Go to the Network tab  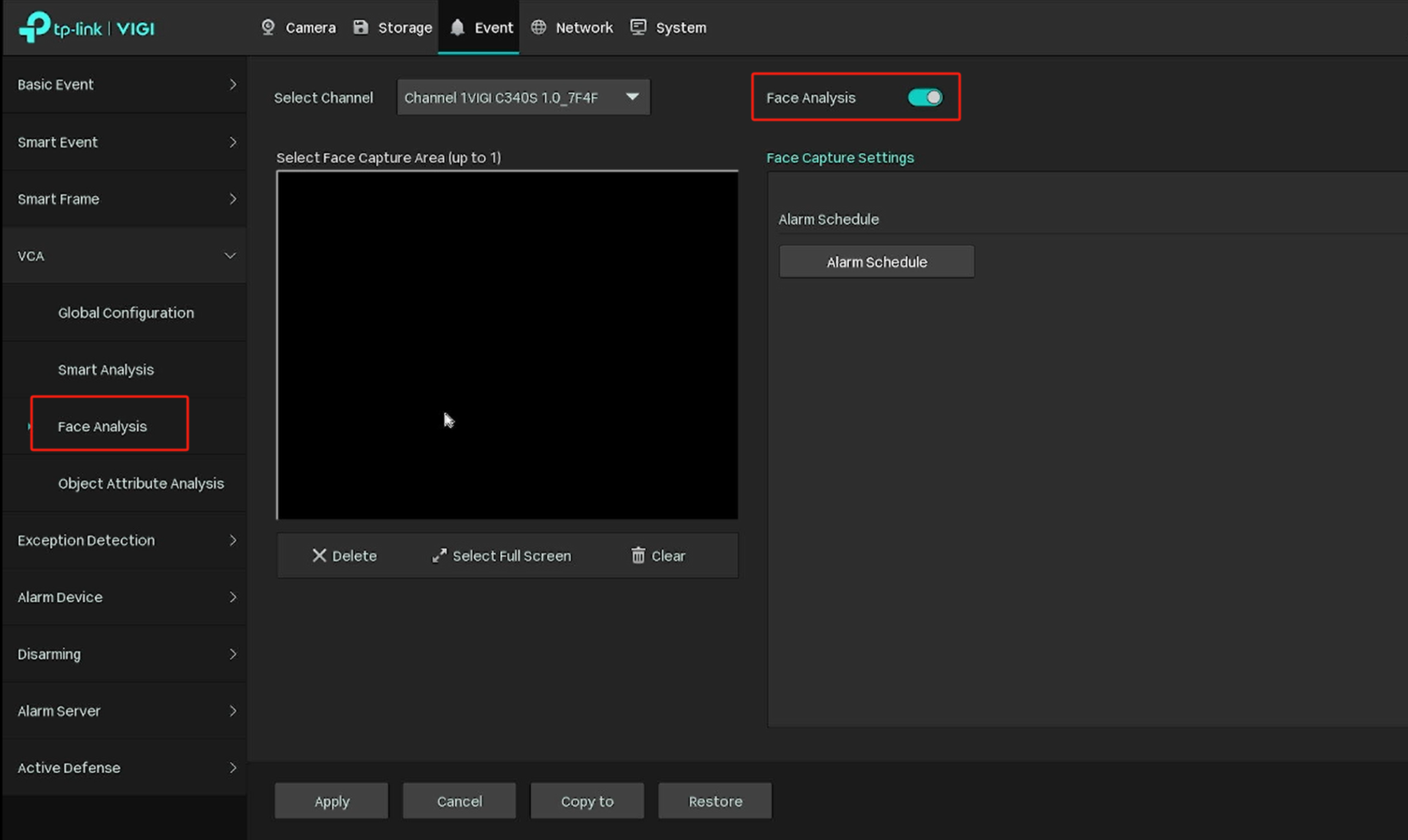click(572, 27)
